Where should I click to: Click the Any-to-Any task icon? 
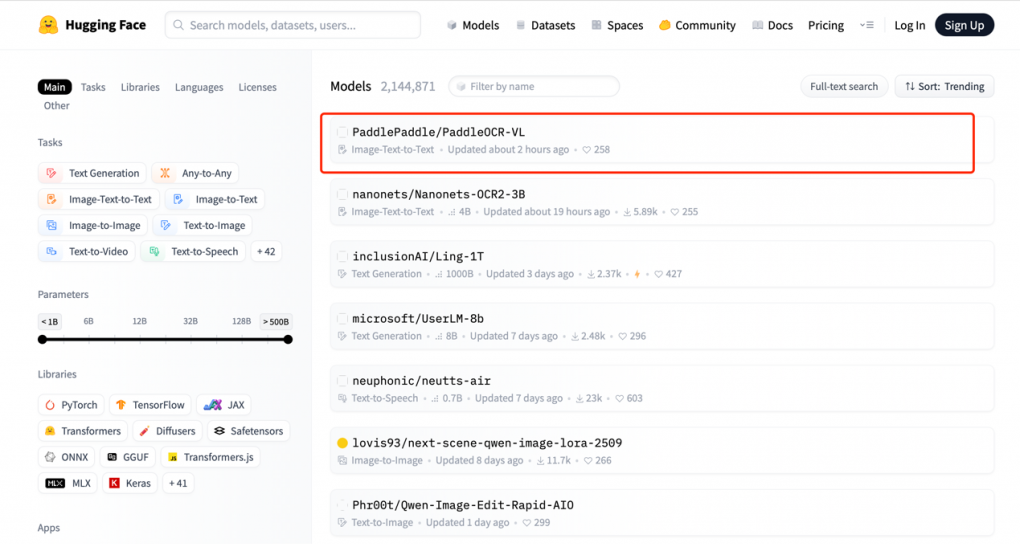pos(165,173)
